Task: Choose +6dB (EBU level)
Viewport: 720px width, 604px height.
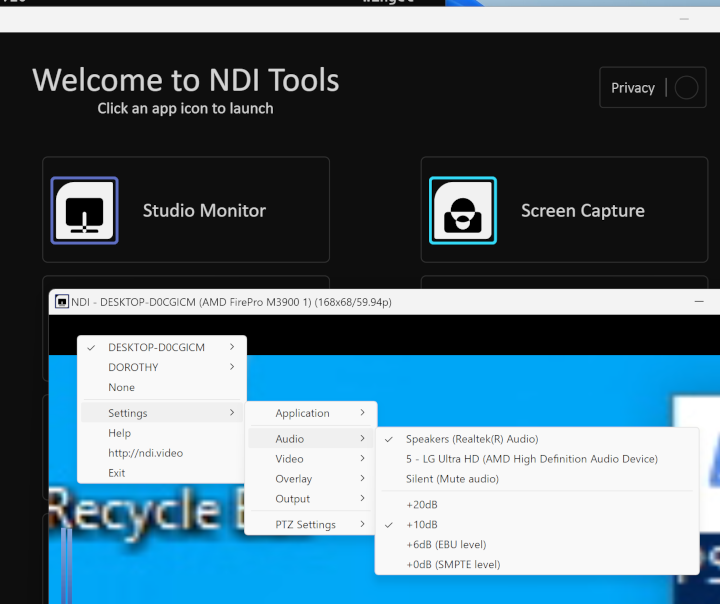Action: 537,544
